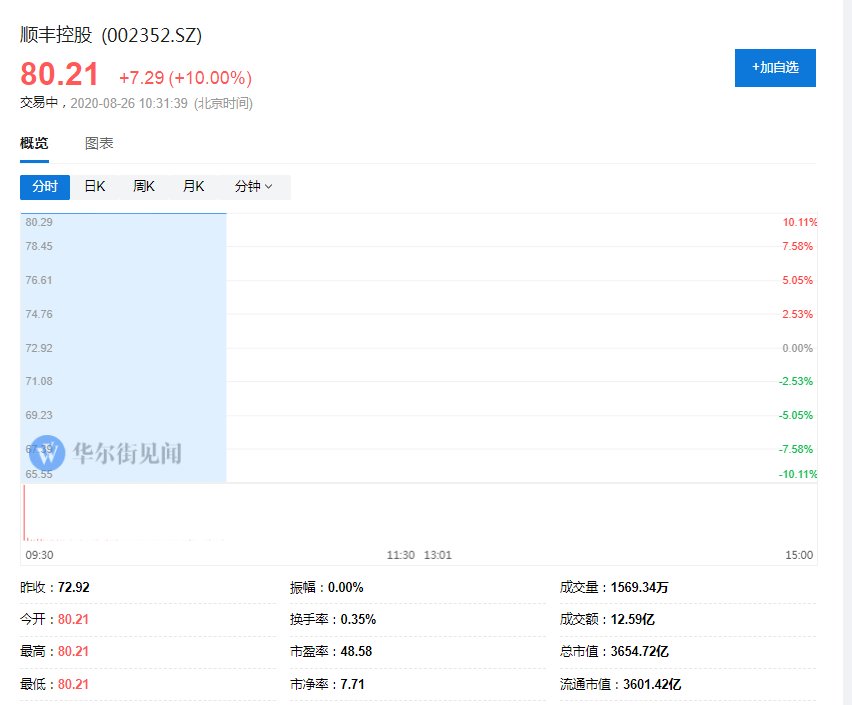
Task: Click the change value +7.29 (+10.00%)
Action: pos(185,78)
